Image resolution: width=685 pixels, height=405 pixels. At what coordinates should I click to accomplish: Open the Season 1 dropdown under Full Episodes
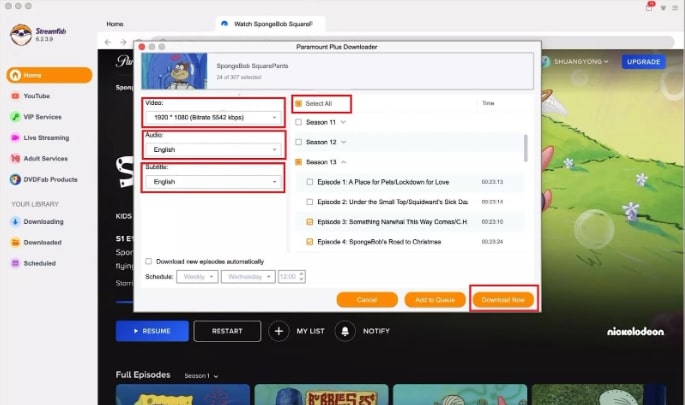tap(201, 376)
